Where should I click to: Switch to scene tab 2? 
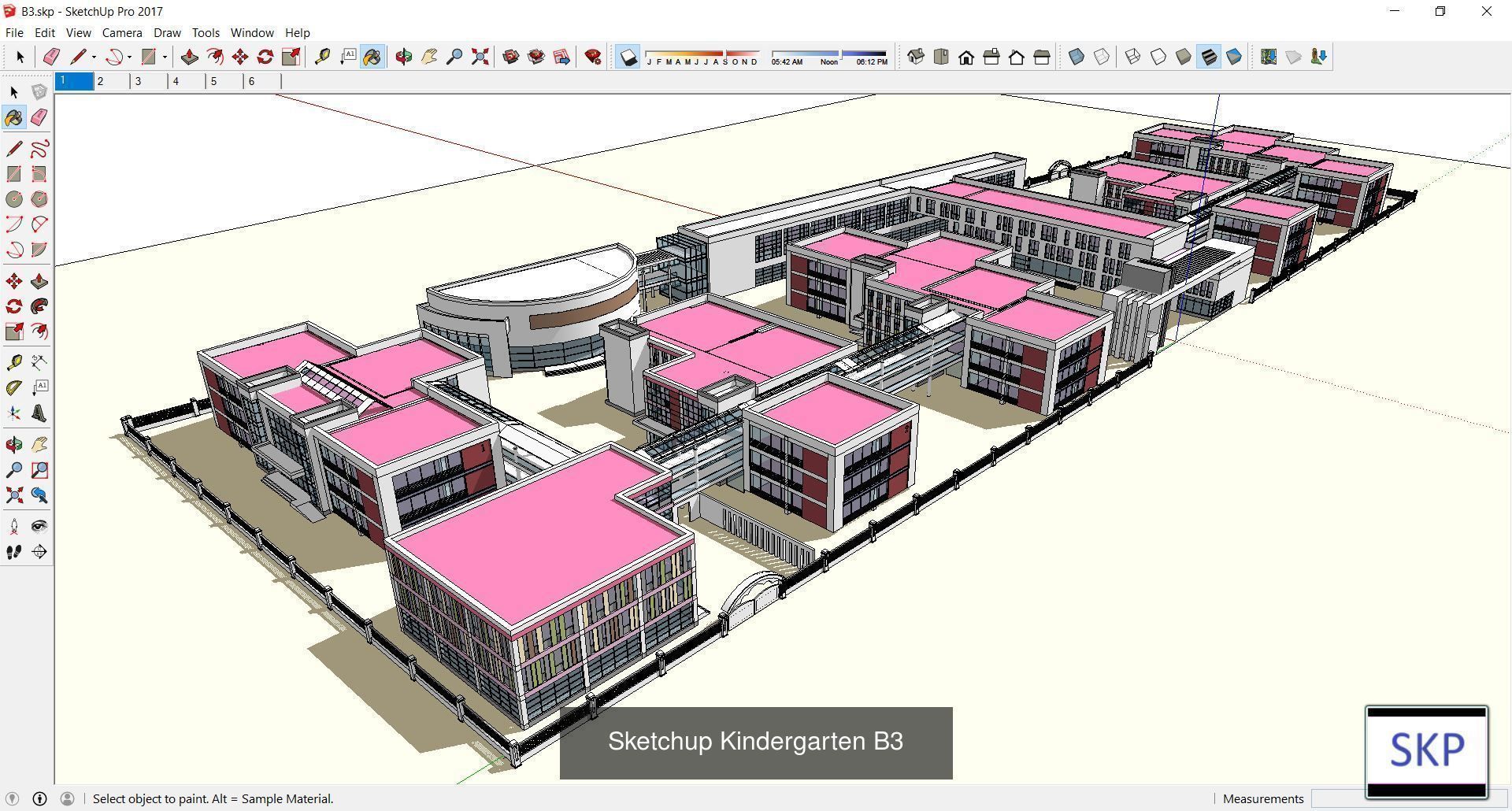point(111,81)
